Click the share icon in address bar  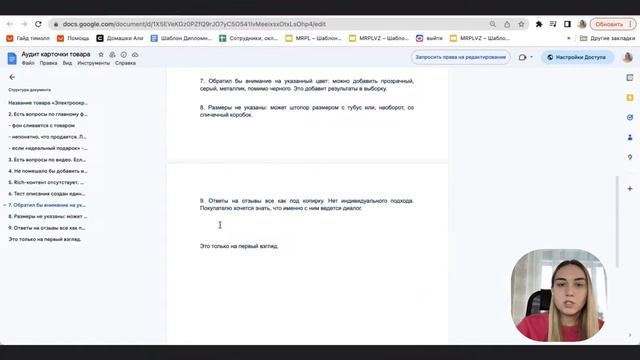pyautogui.click(x=507, y=24)
